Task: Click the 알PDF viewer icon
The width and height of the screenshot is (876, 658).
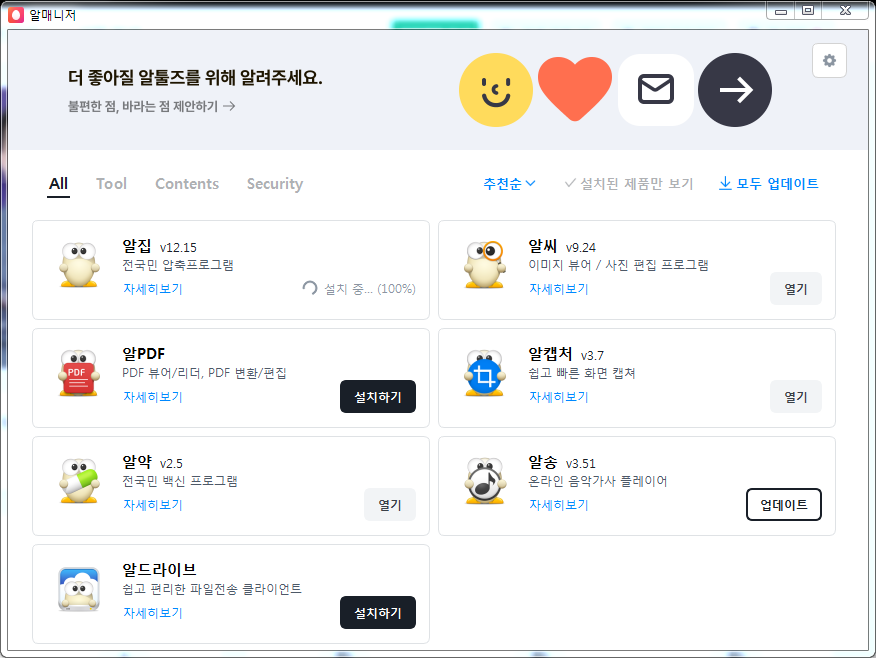Action: 79,372
